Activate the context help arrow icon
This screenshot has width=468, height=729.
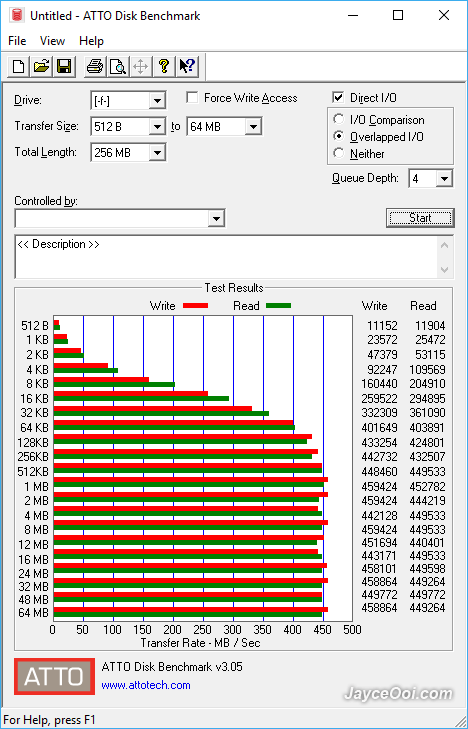[x=187, y=66]
